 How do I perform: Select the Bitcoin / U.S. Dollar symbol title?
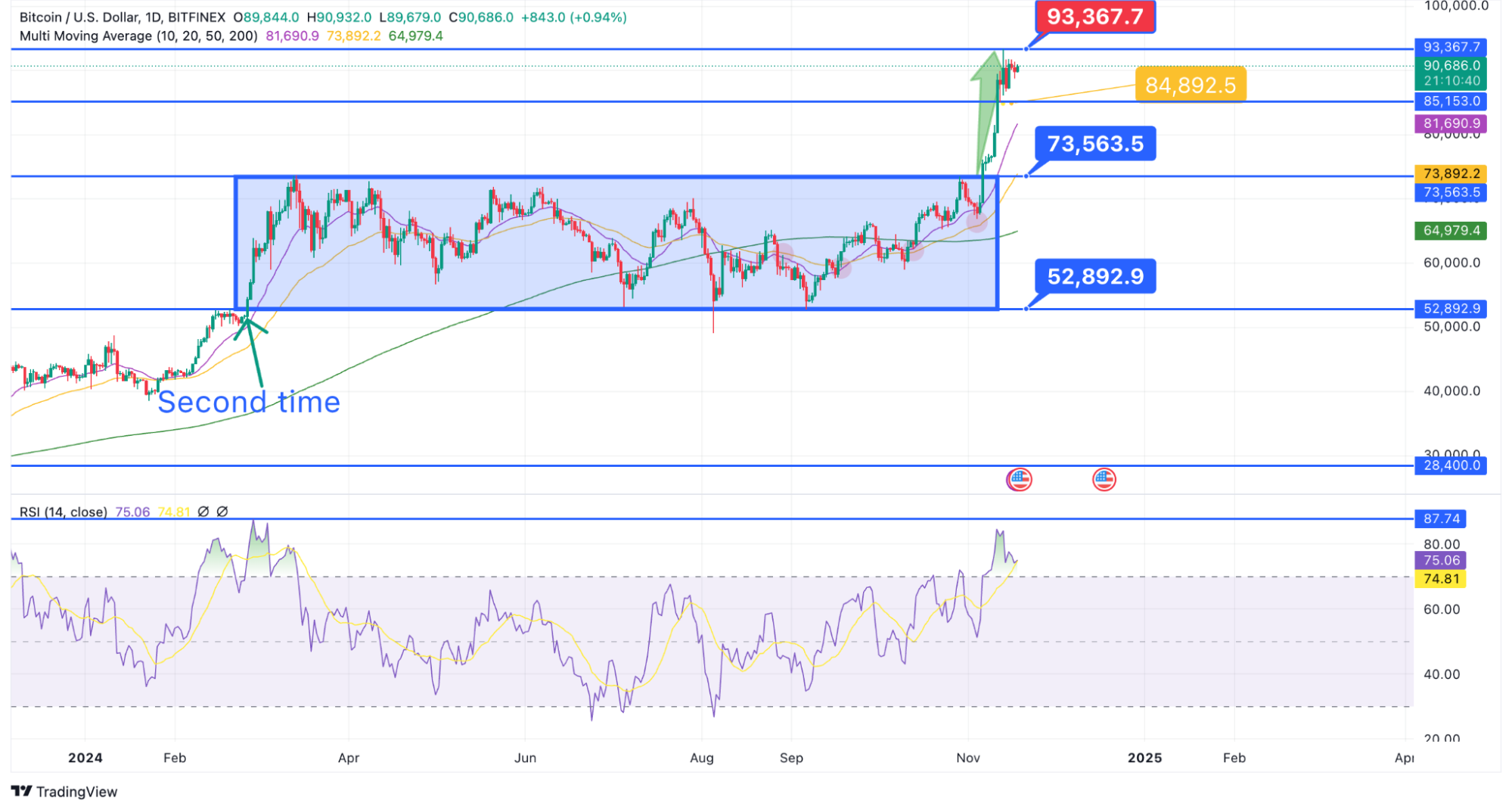click(x=123, y=17)
